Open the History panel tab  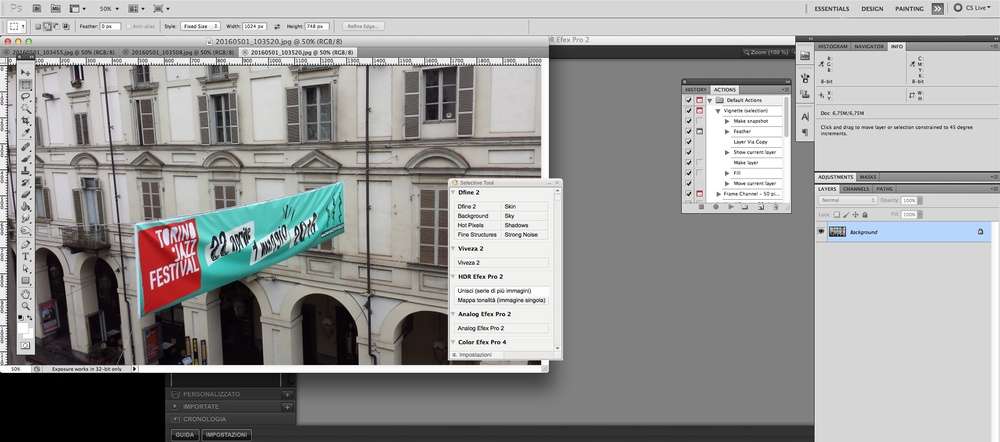[695, 89]
